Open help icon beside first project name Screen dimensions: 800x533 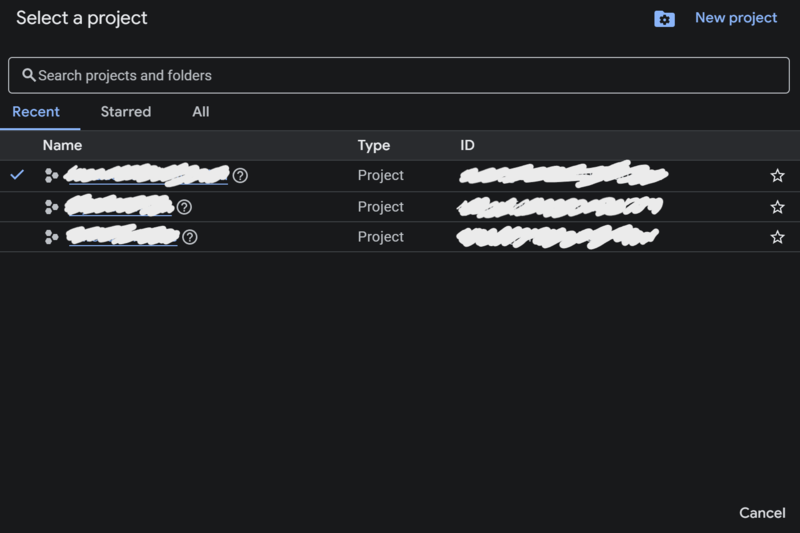click(240, 175)
